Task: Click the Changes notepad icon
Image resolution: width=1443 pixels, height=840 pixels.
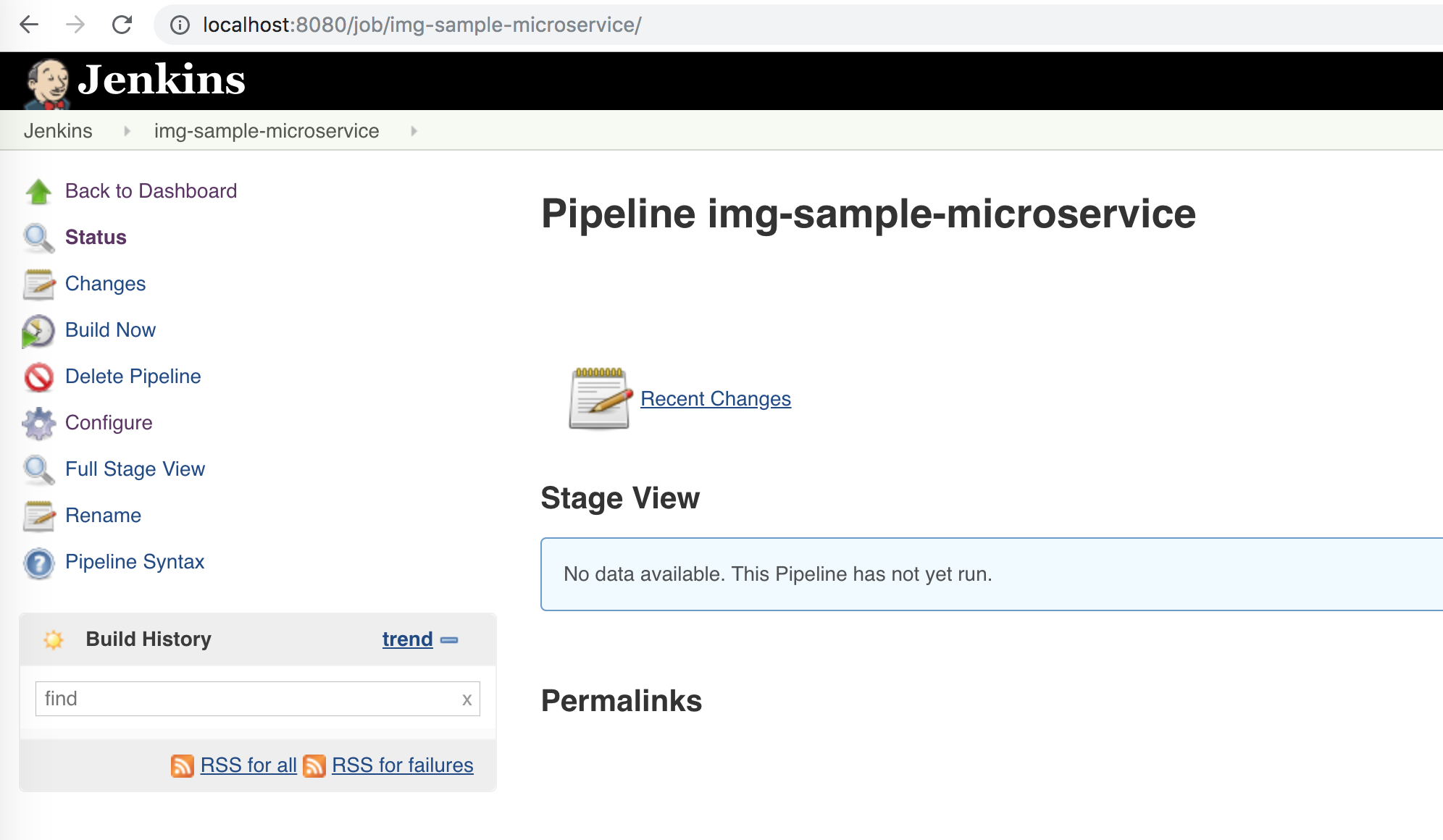Action: (38, 285)
